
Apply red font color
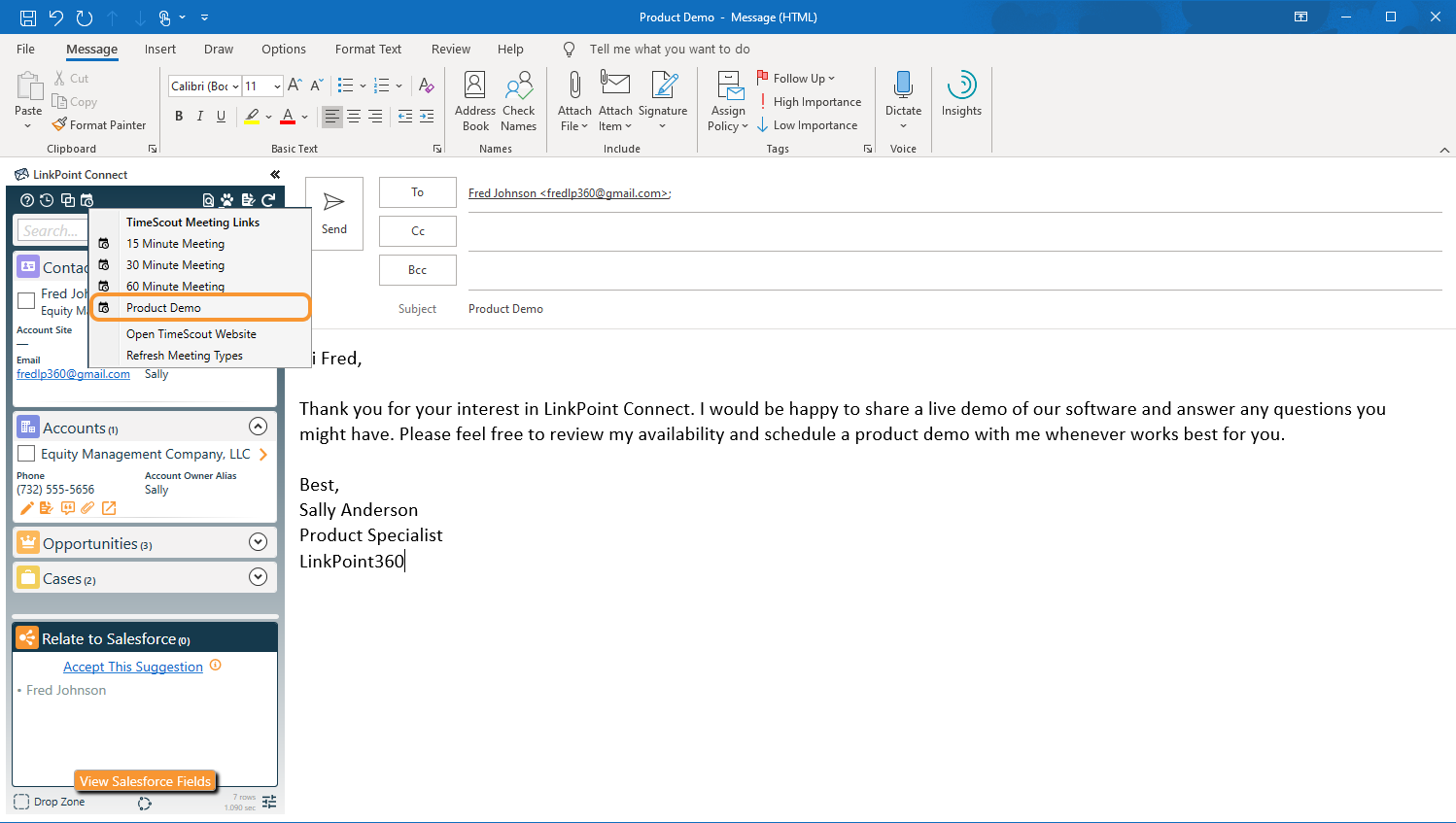click(288, 117)
